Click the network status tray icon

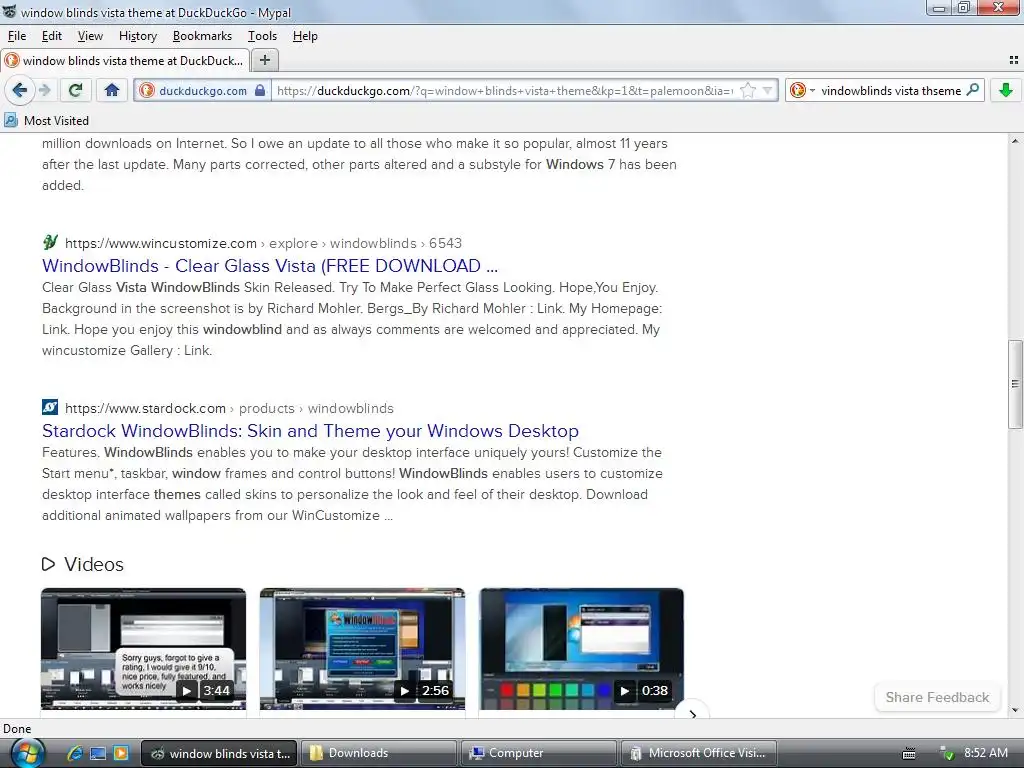(946, 753)
